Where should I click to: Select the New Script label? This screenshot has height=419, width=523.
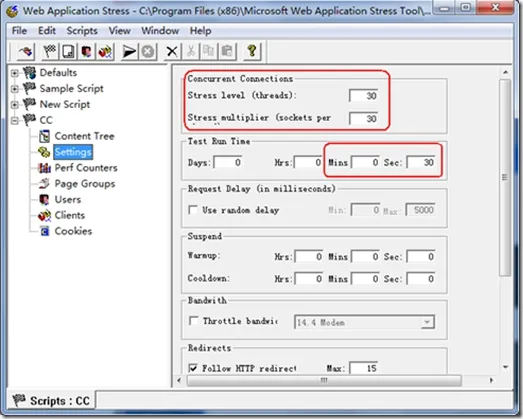tap(65, 104)
